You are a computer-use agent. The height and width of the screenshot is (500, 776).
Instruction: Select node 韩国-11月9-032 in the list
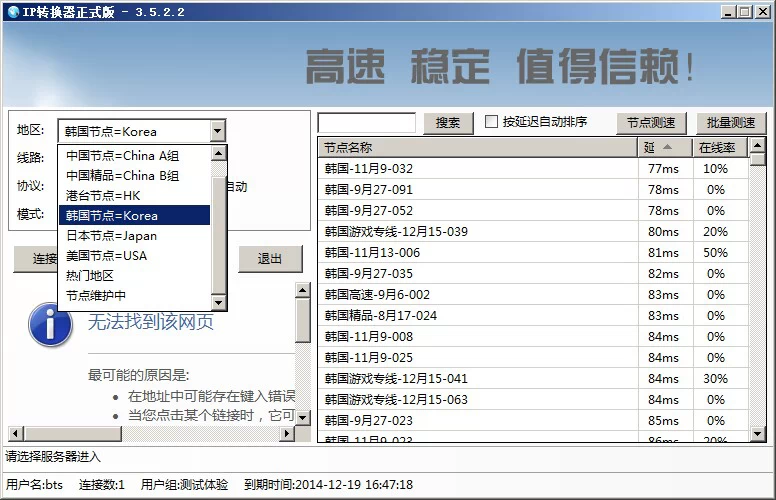pyautogui.click(x=369, y=168)
